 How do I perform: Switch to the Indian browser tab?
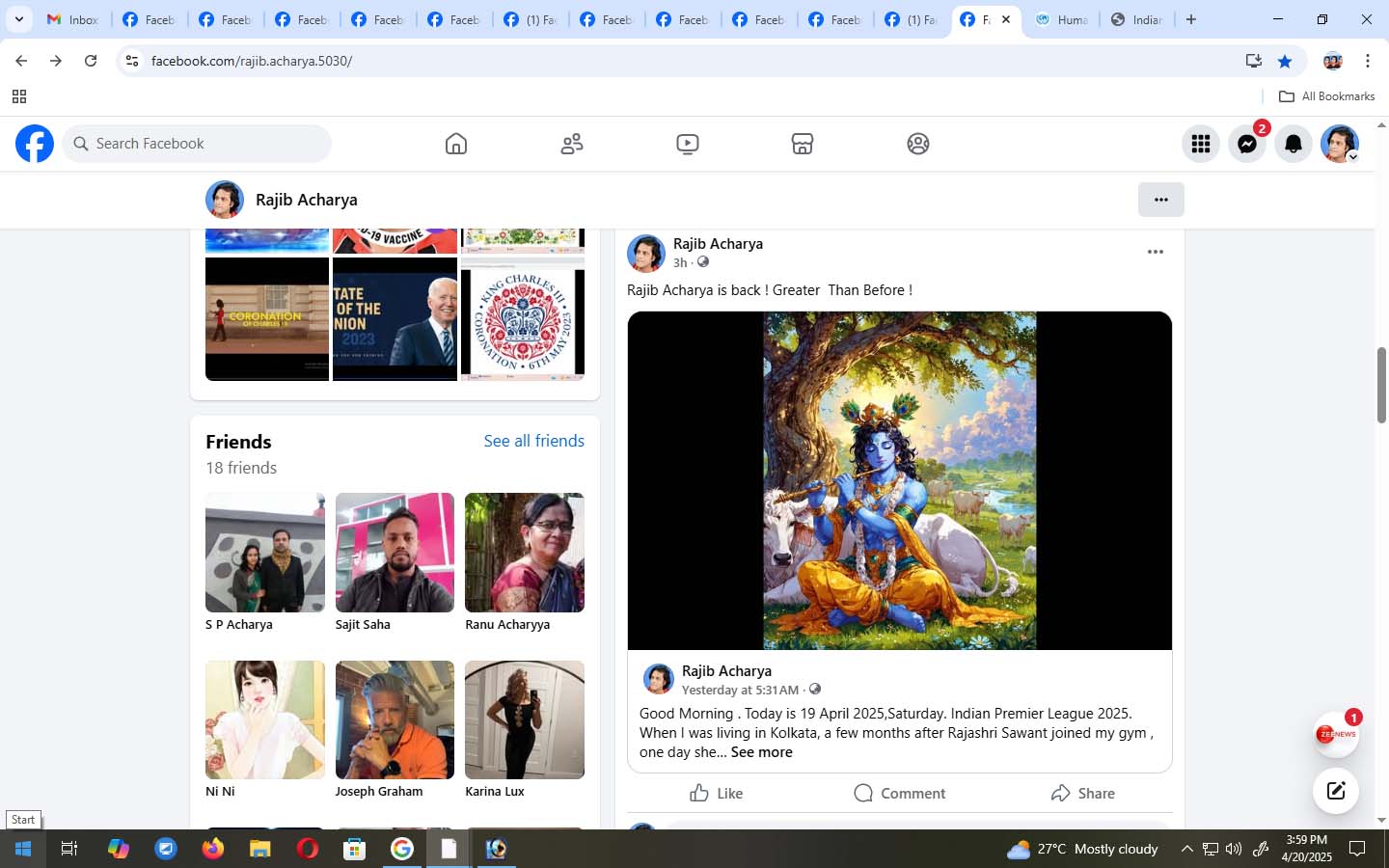[1136, 19]
